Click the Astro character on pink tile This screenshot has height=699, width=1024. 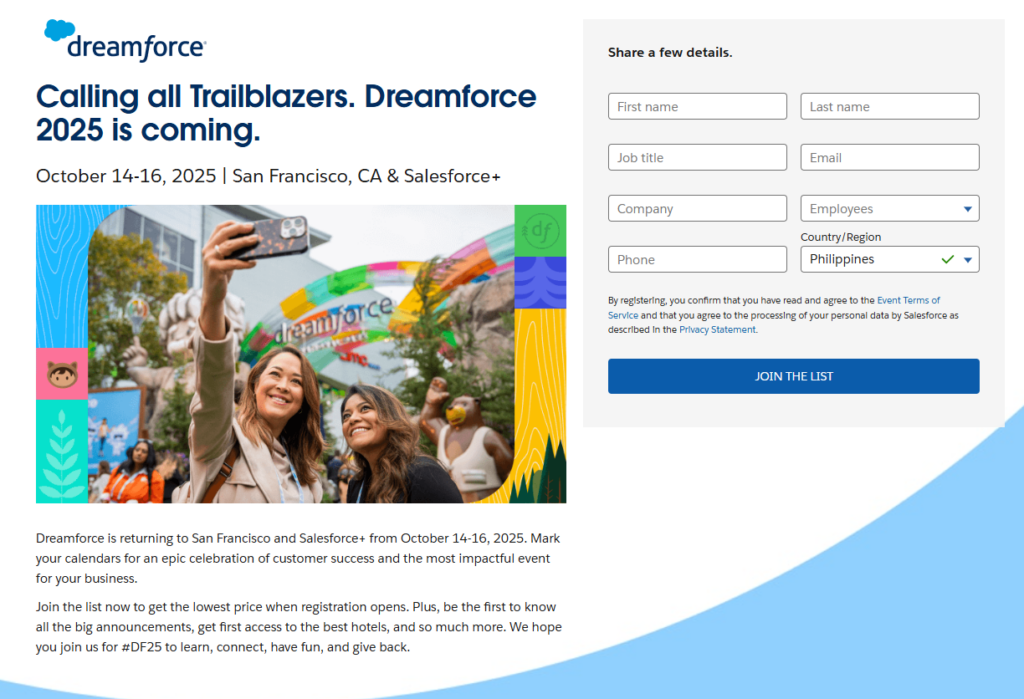click(x=62, y=374)
